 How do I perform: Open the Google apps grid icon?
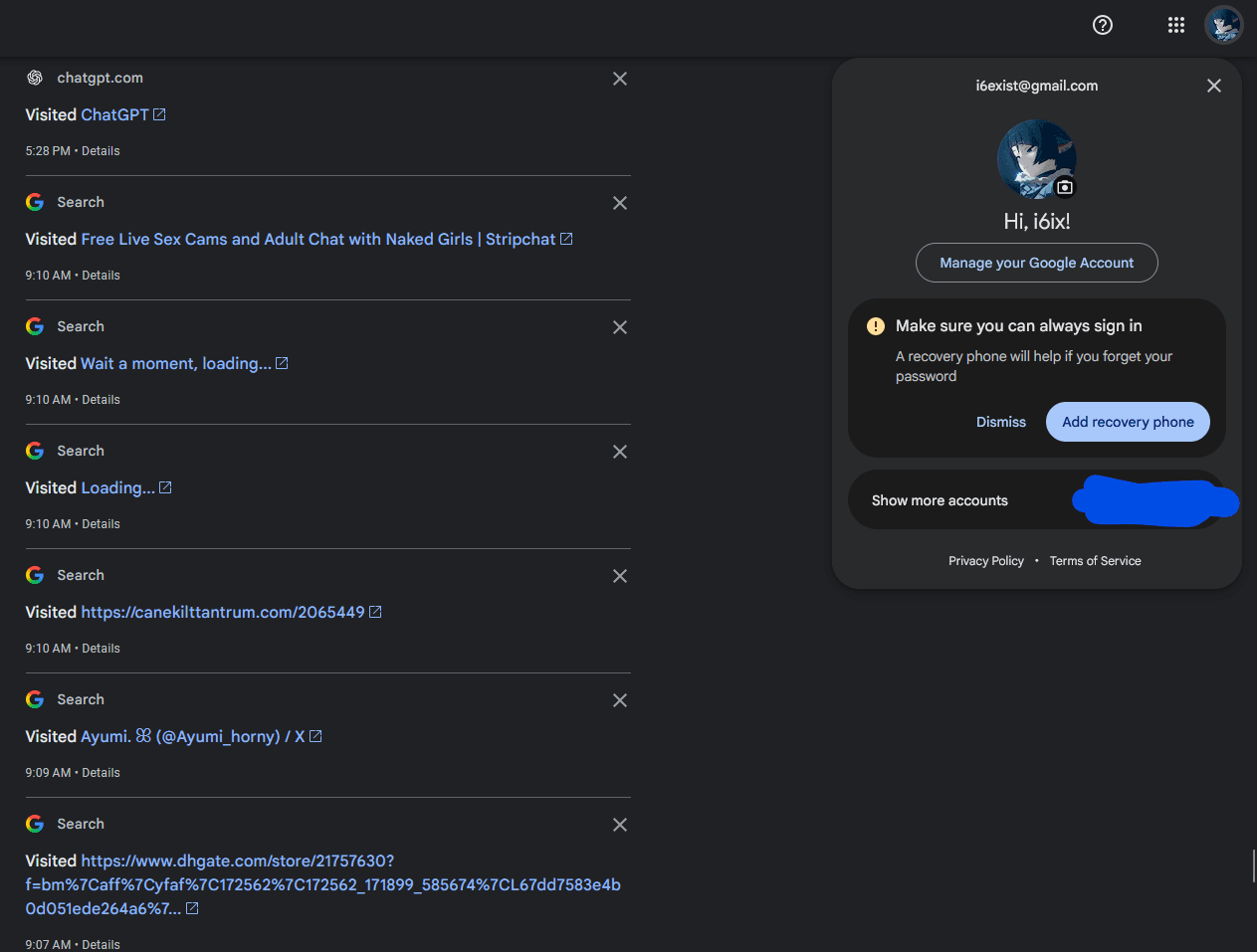click(1175, 26)
